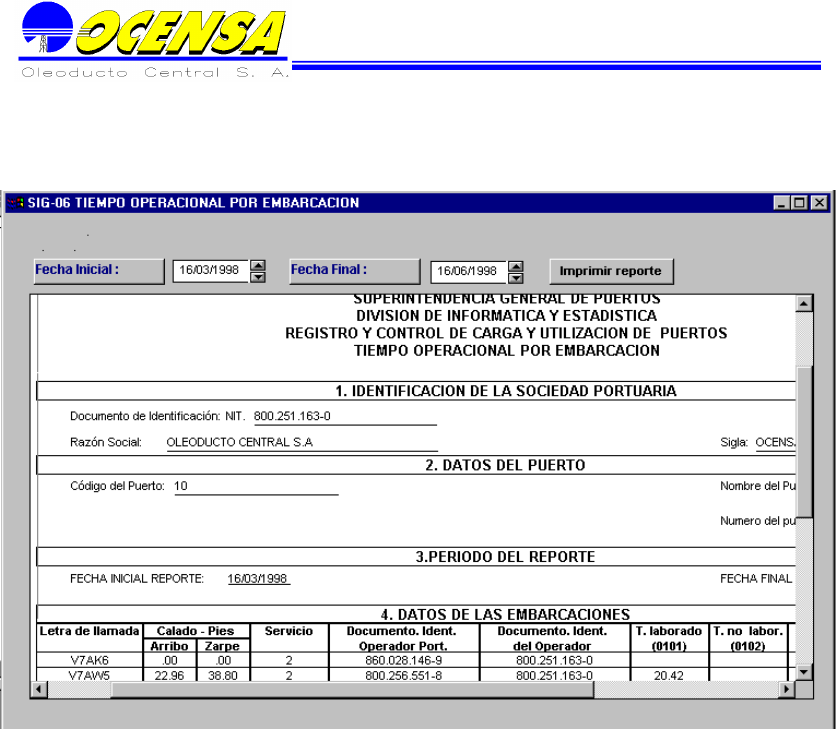This screenshot has height=729, width=836.
Task: Click the T. no labor. (0102) header
Action: (749, 638)
